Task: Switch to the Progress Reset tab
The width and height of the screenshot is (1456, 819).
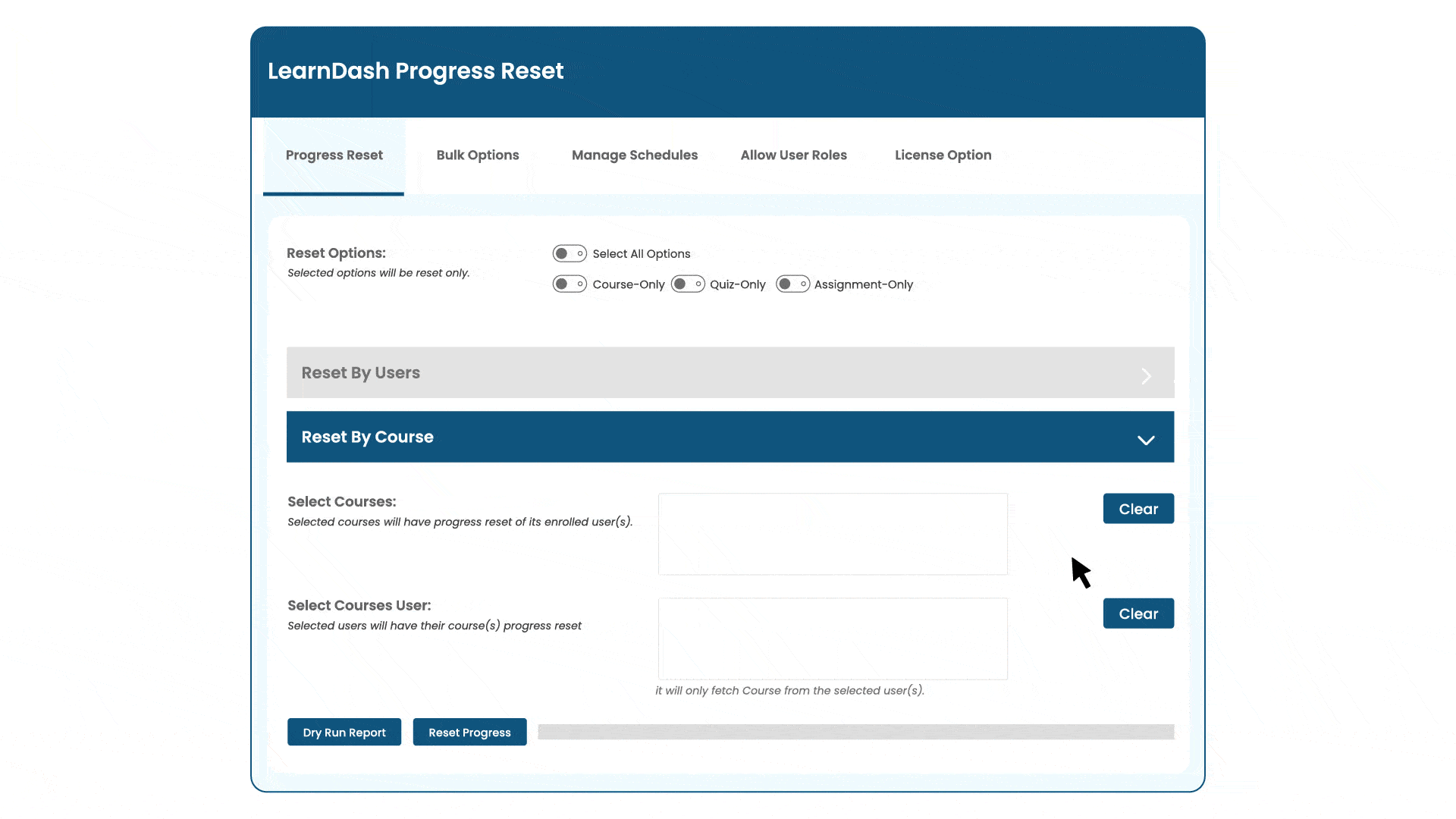Action: 334,155
